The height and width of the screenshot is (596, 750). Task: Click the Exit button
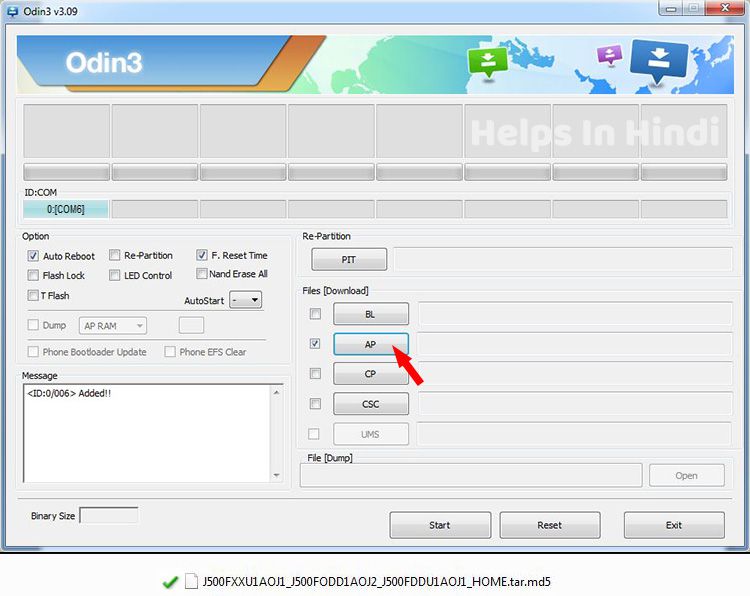(674, 525)
